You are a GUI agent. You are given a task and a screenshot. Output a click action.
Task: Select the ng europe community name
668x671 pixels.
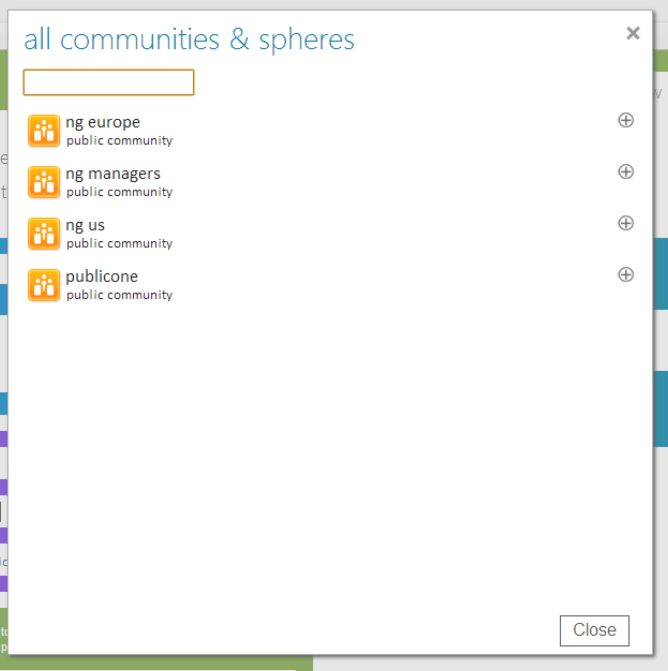pyautogui.click(x=103, y=122)
